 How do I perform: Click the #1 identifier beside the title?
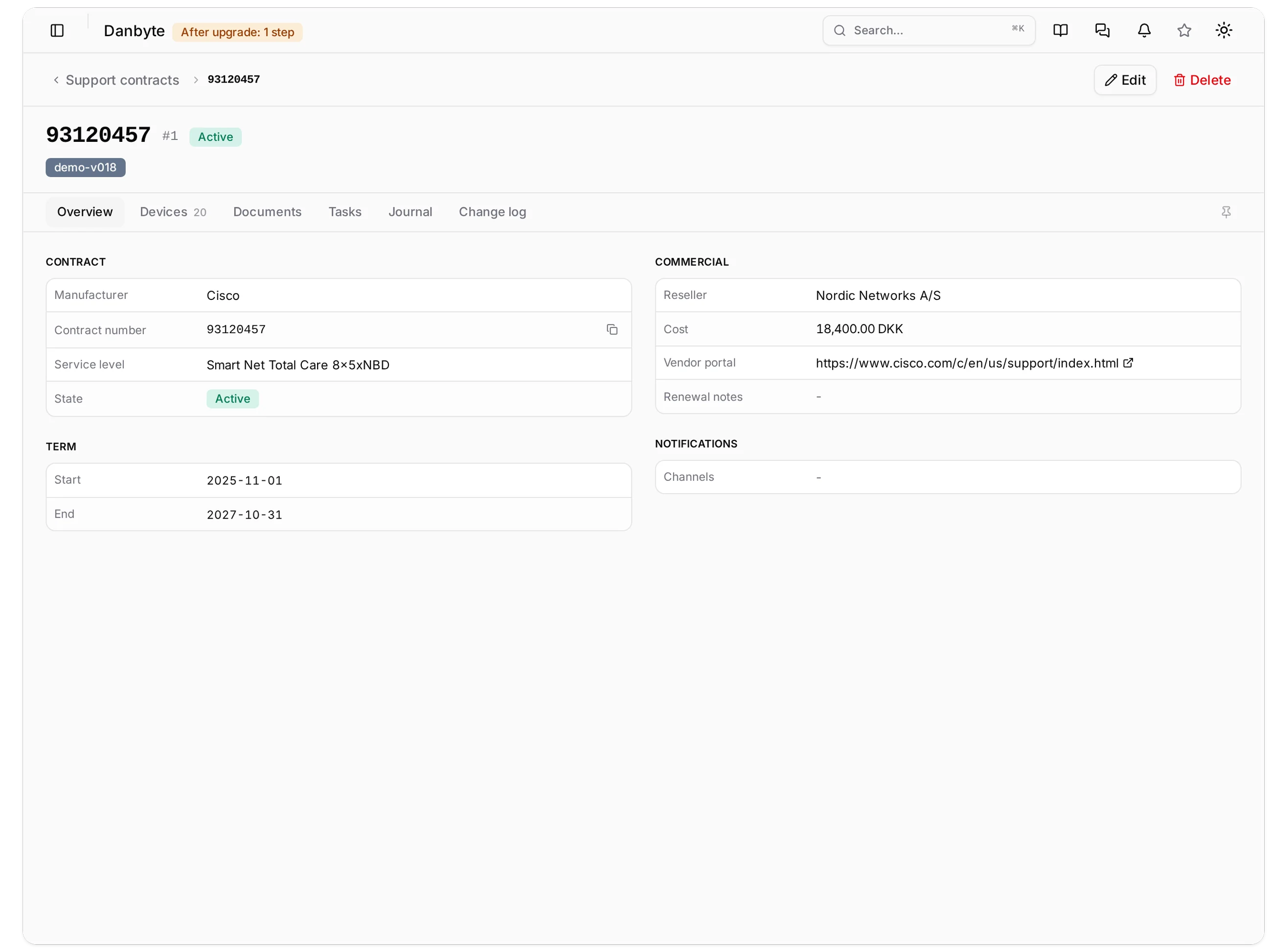coord(170,136)
